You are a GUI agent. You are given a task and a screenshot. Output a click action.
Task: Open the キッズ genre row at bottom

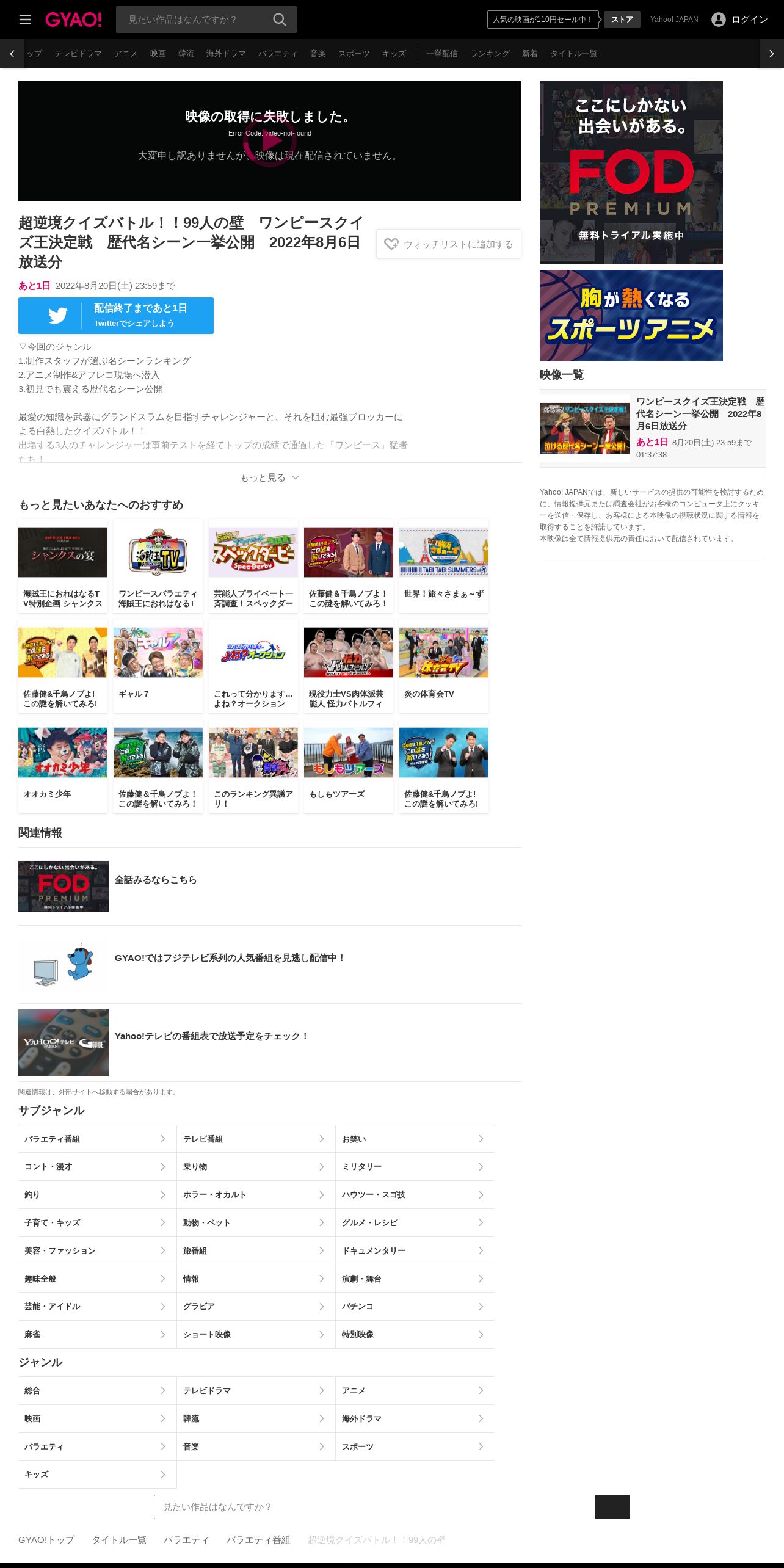click(97, 1475)
